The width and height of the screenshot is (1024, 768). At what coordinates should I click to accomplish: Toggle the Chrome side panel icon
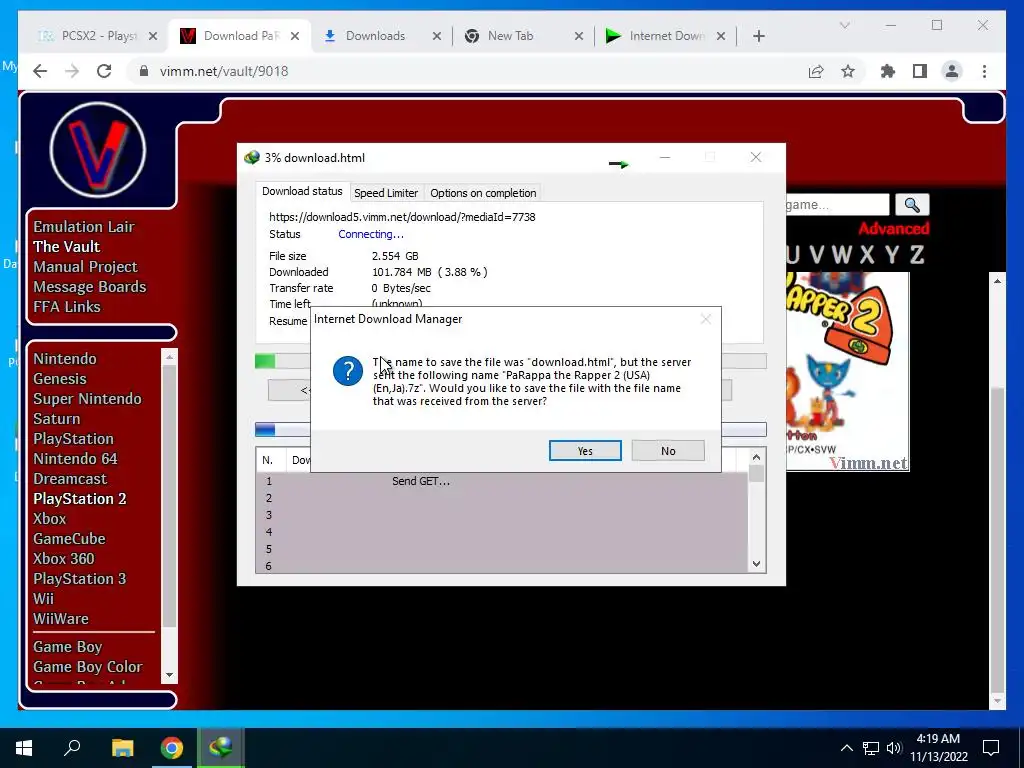pos(920,71)
